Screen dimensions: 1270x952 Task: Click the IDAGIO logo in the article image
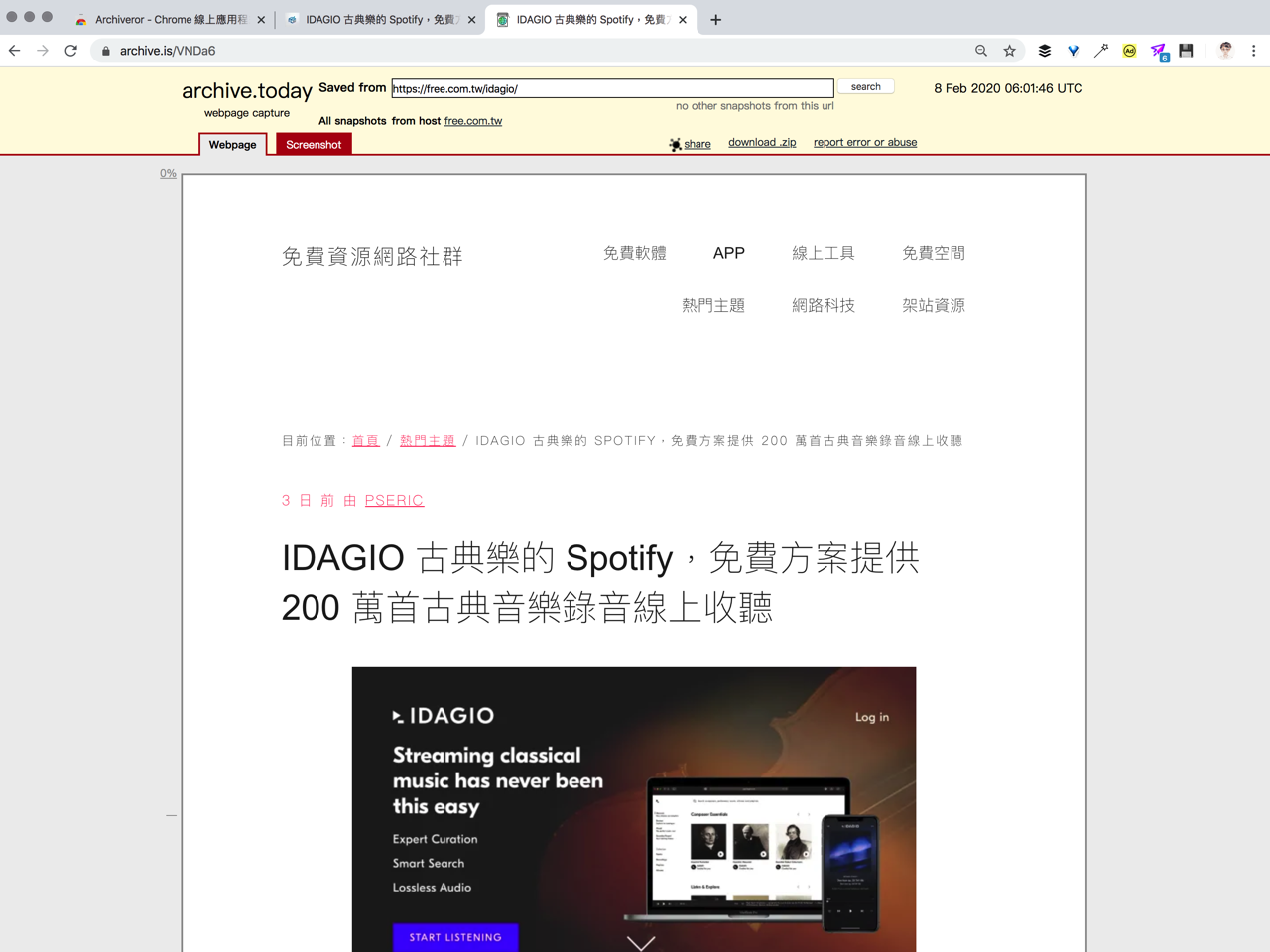coord(444,715)
